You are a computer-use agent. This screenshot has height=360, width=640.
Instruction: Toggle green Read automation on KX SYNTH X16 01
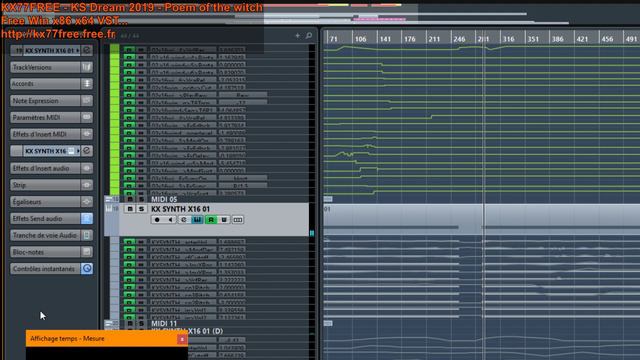[211, 220]
